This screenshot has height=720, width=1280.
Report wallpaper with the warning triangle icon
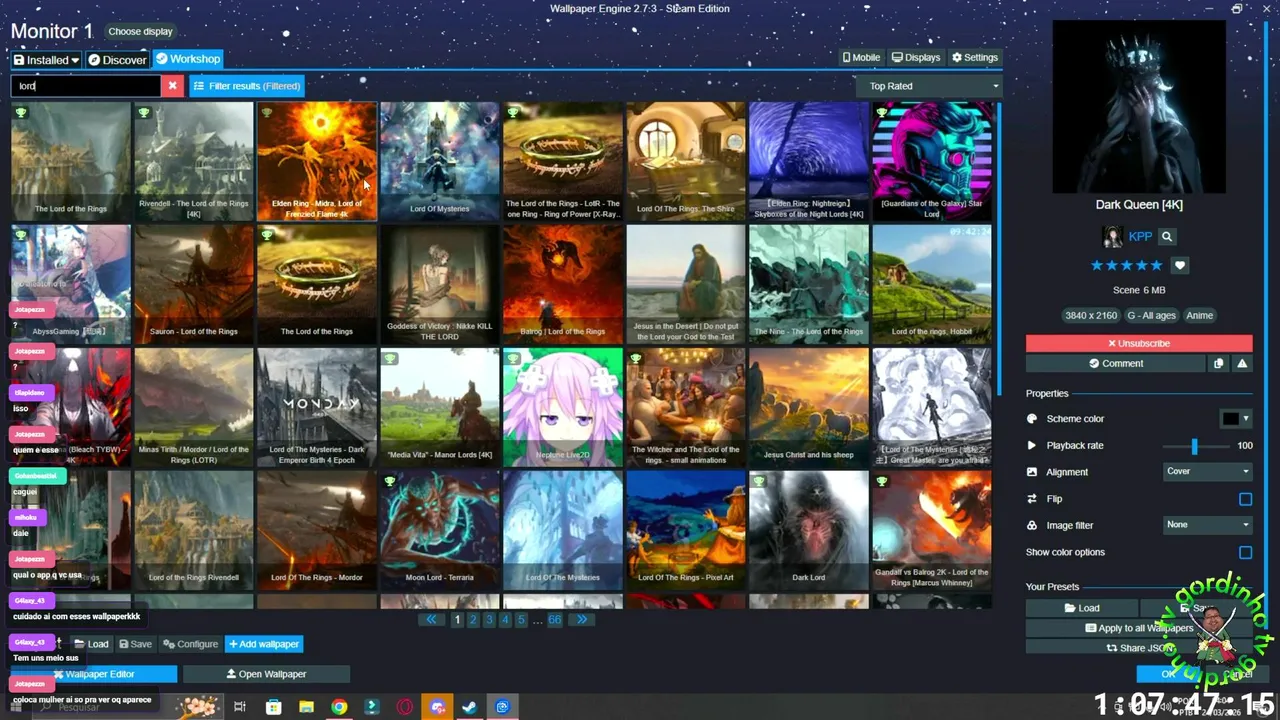(1242, 364)
